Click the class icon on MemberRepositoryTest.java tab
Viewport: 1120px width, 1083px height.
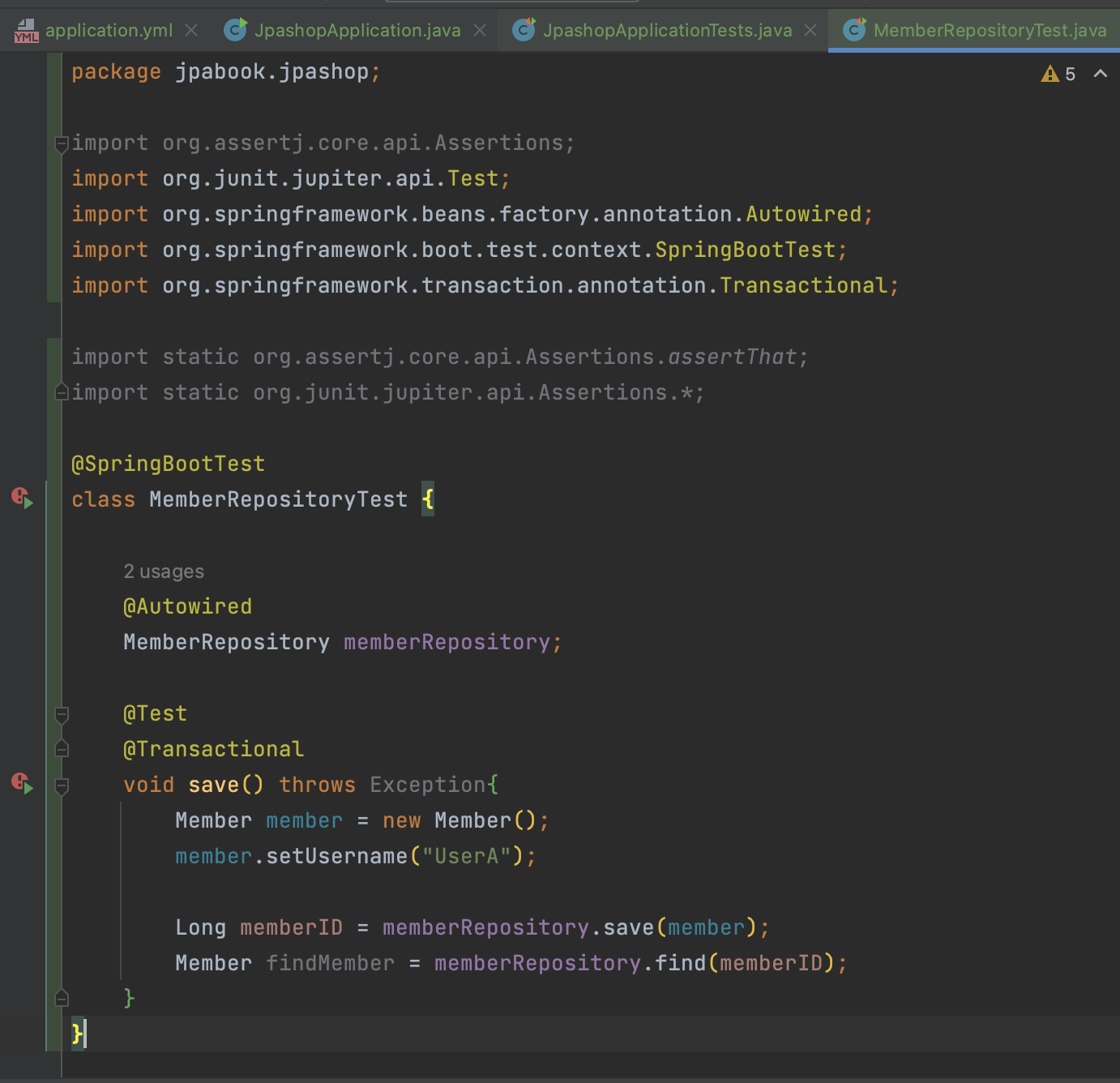(x=855, y=30)
